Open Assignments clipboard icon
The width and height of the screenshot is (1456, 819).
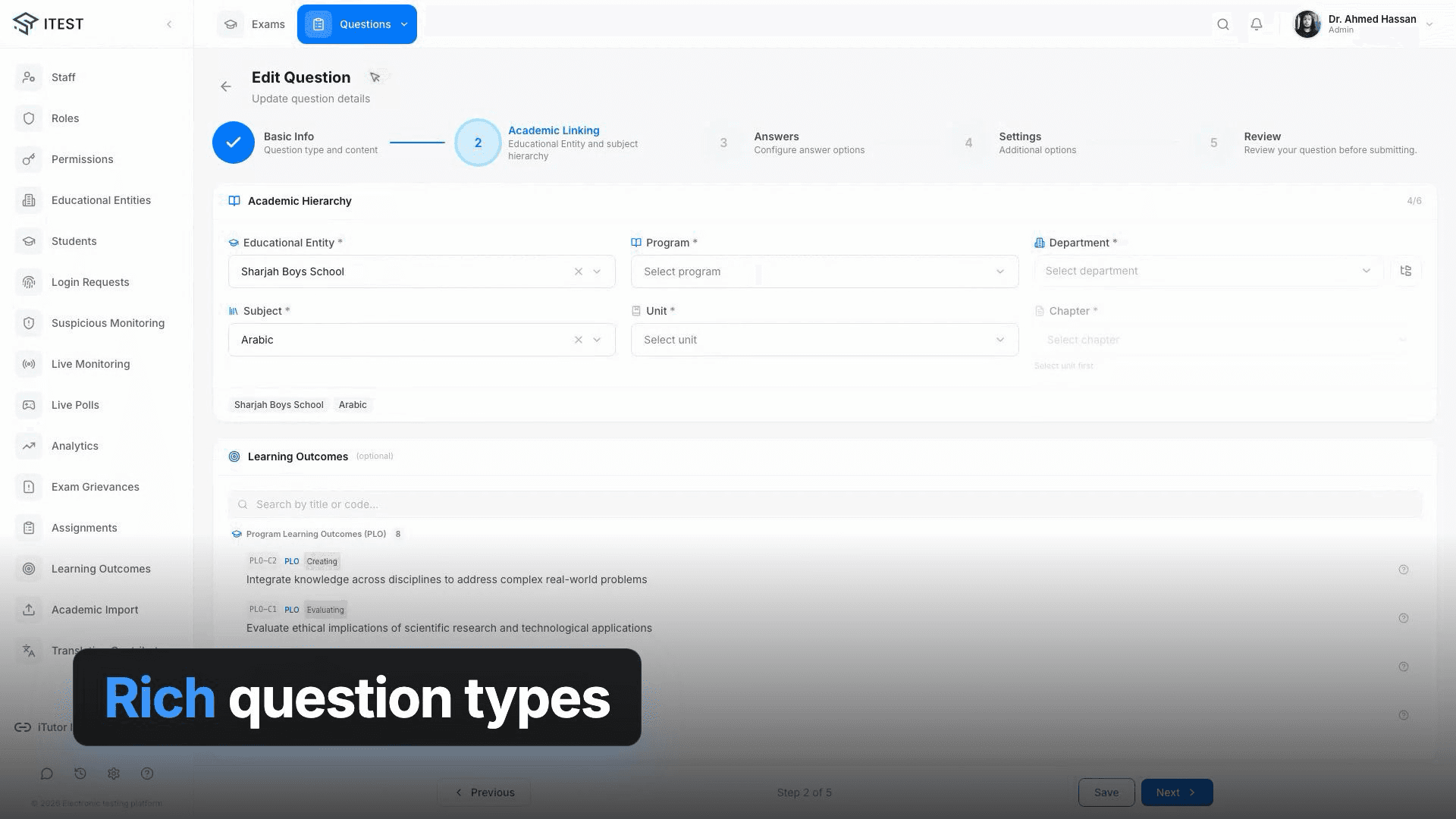[29, 528]
